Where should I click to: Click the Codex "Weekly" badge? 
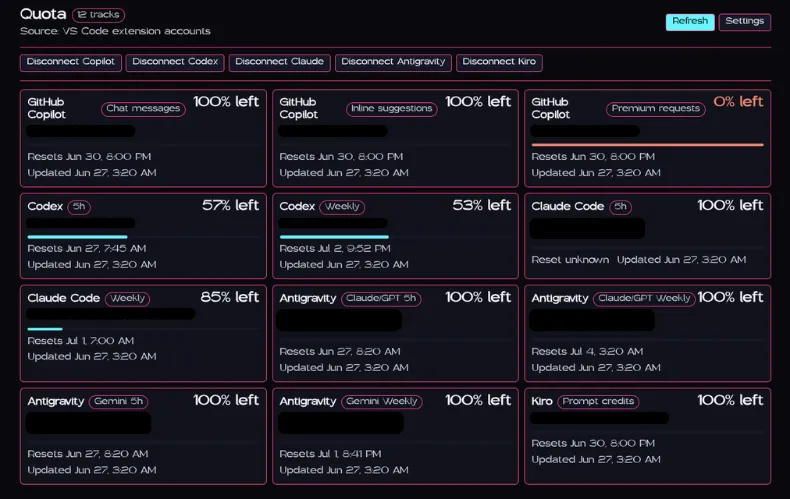click(342, 207)
